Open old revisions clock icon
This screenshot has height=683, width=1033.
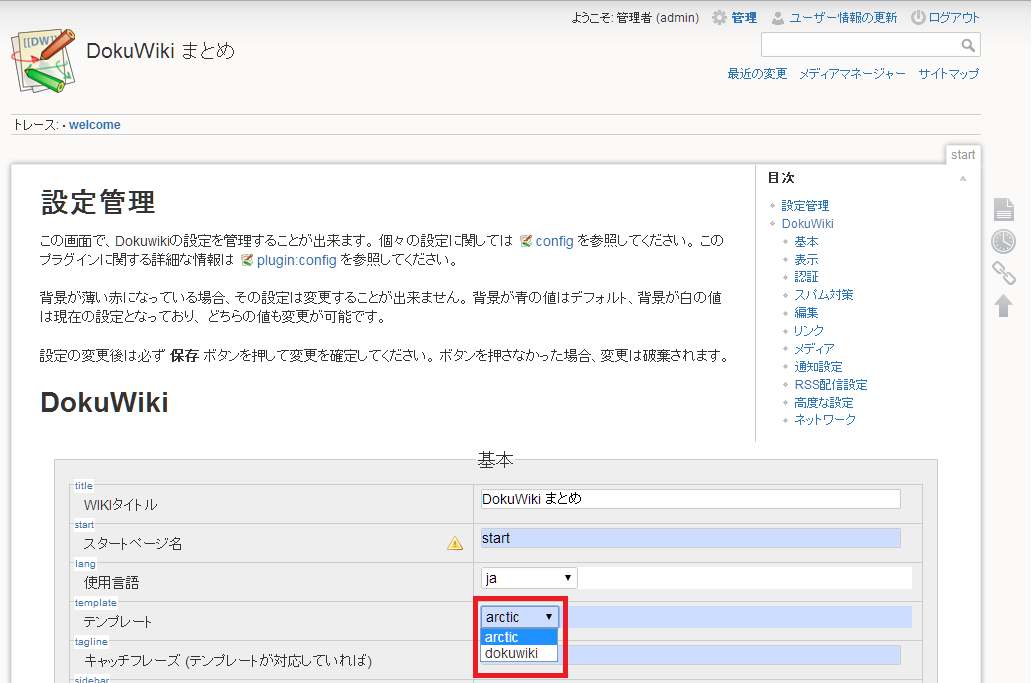1003,241
